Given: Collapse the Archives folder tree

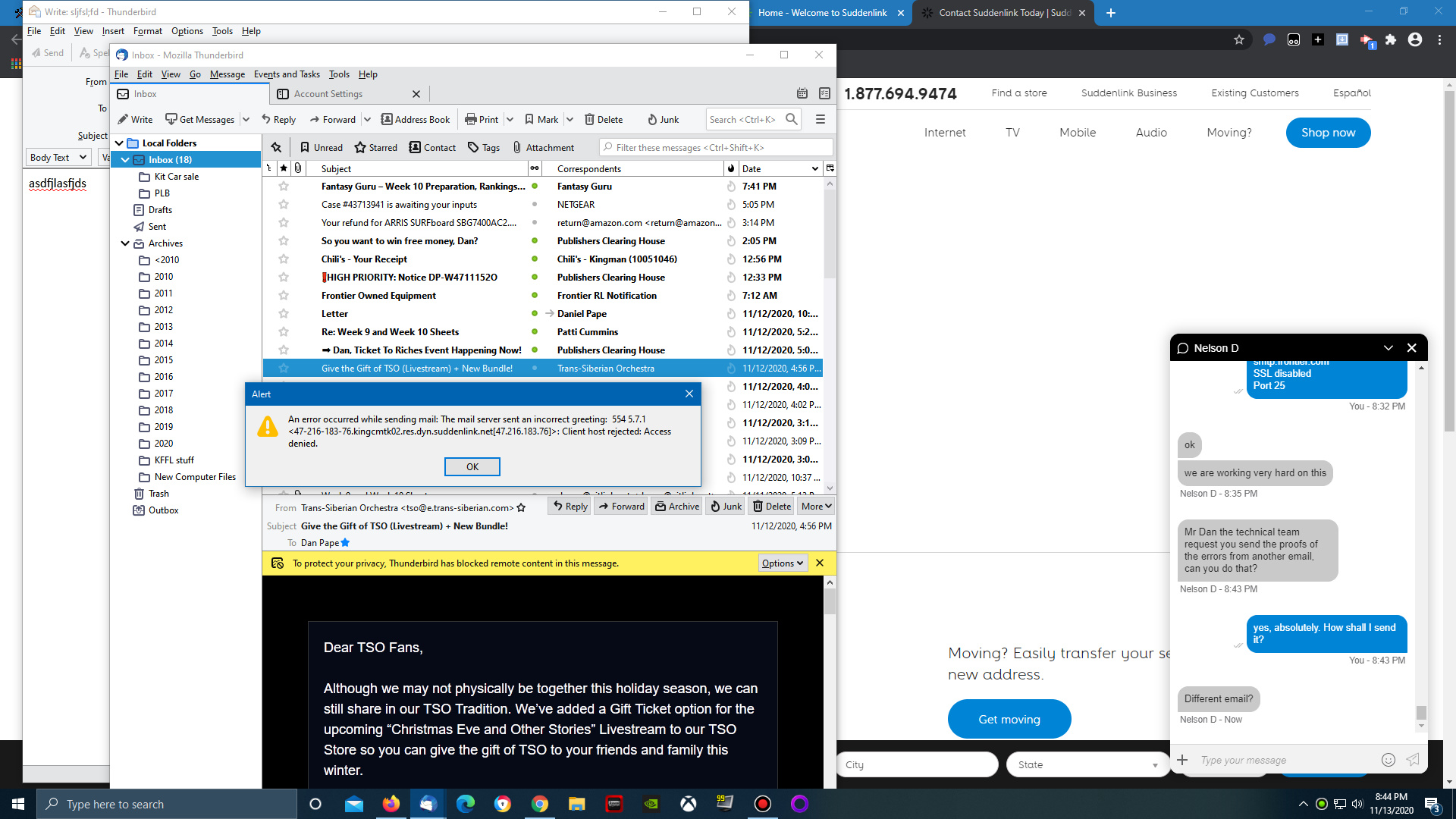Looking at the screenshot, I should [x=125, y=243].
